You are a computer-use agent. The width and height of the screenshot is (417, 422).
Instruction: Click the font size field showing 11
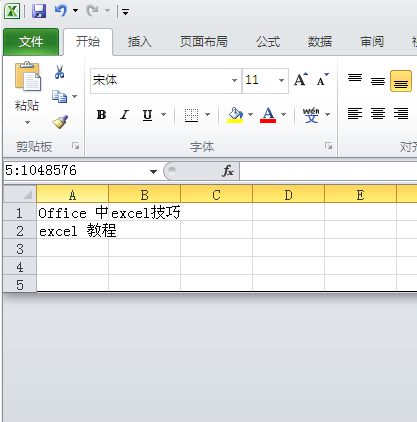point(259,80)
